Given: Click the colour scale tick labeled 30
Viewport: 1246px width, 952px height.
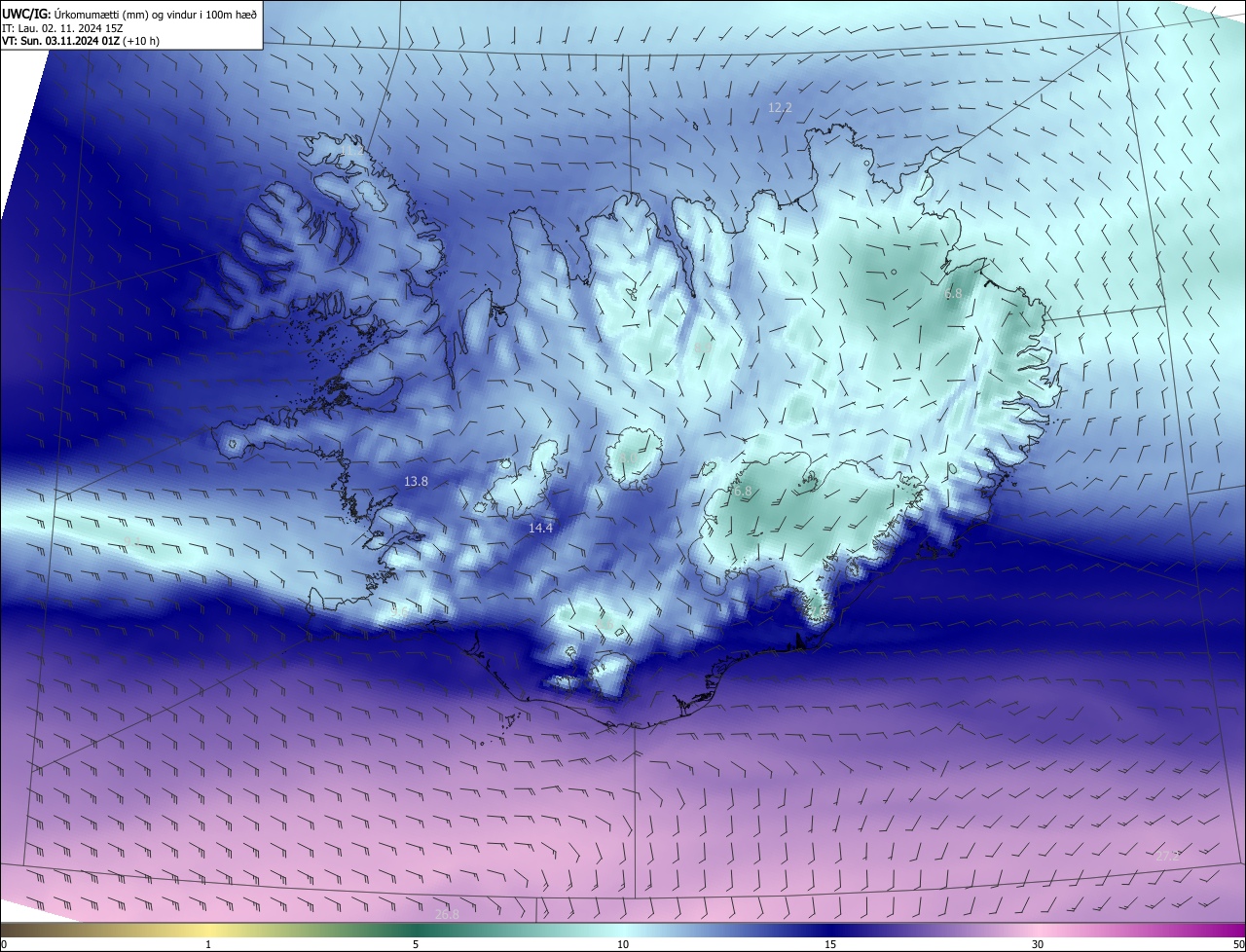Looking at the screenshot, I should click(x=1038, y=944).
